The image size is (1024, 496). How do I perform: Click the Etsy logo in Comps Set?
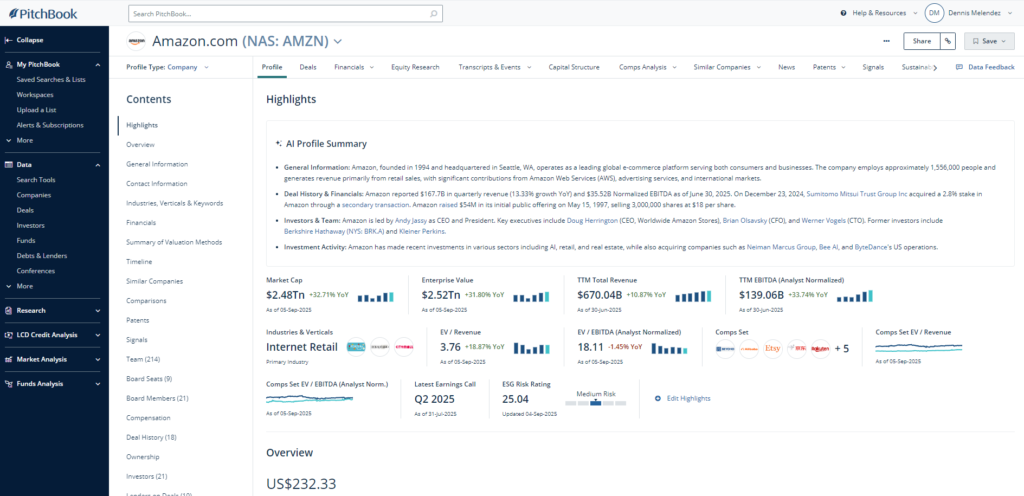point(772,349)
